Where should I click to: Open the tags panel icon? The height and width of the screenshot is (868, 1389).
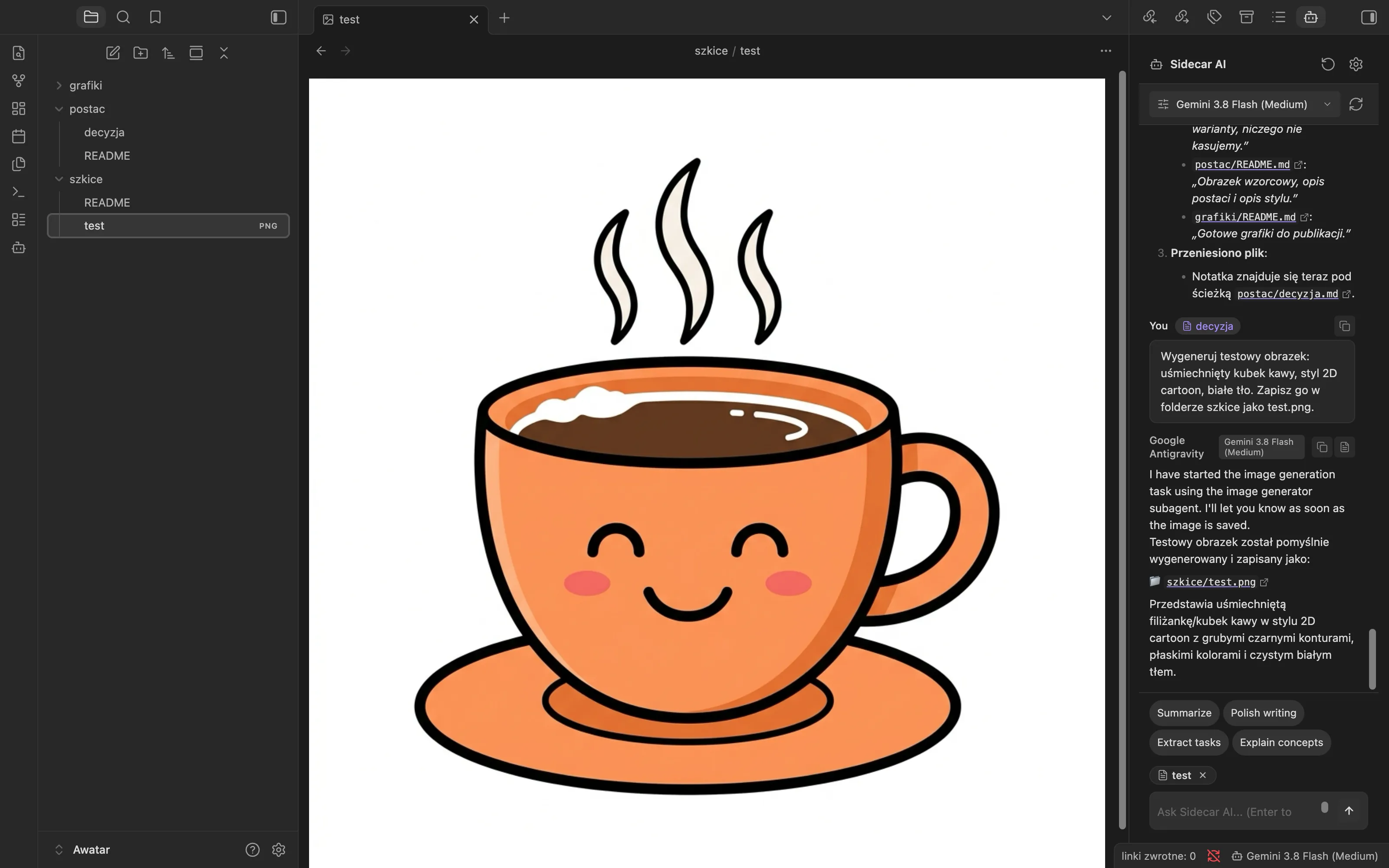[x=1214, y=17]
